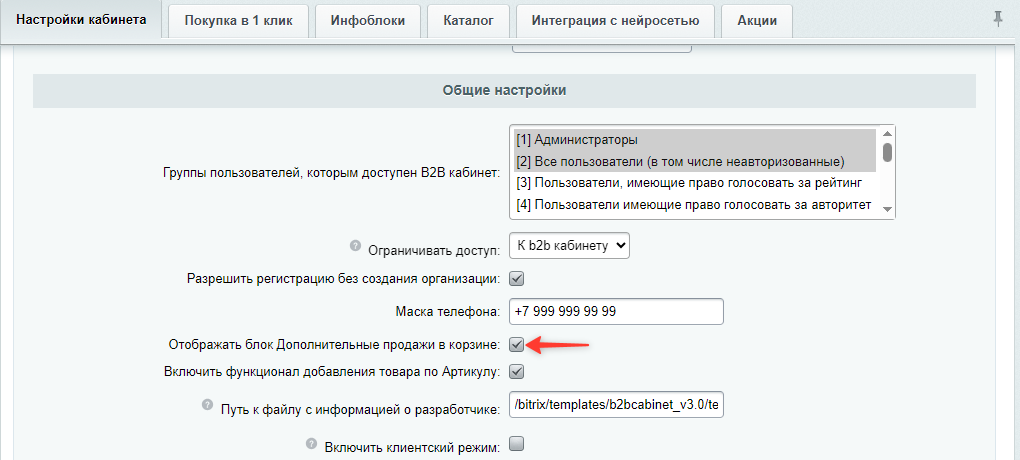The width and height of the screenshot is (1020, 460).
Task: Enable Включить клиентский режим checkbox
Action: point(517,444)
